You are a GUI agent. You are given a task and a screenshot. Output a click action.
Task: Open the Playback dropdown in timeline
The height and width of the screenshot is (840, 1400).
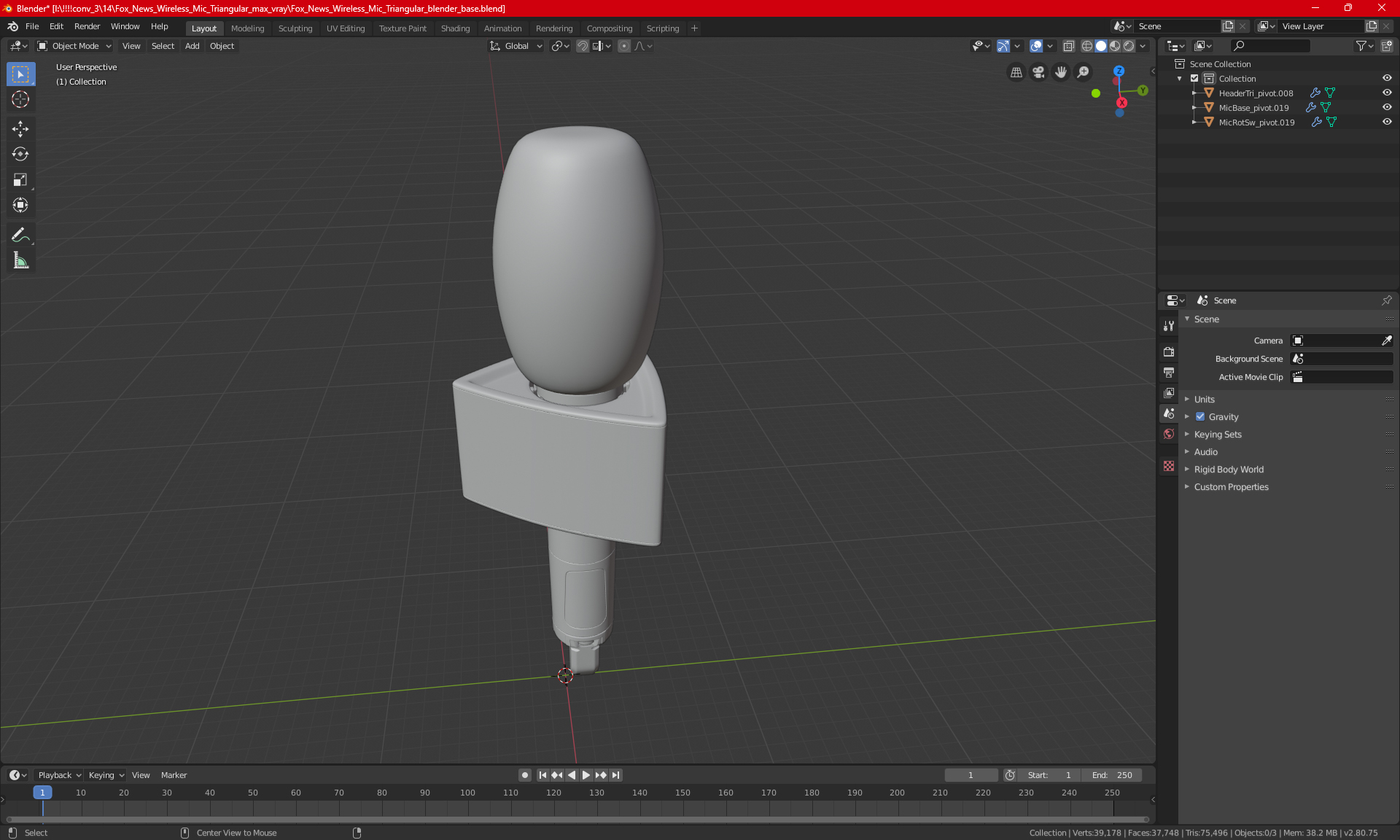(59, 775)
